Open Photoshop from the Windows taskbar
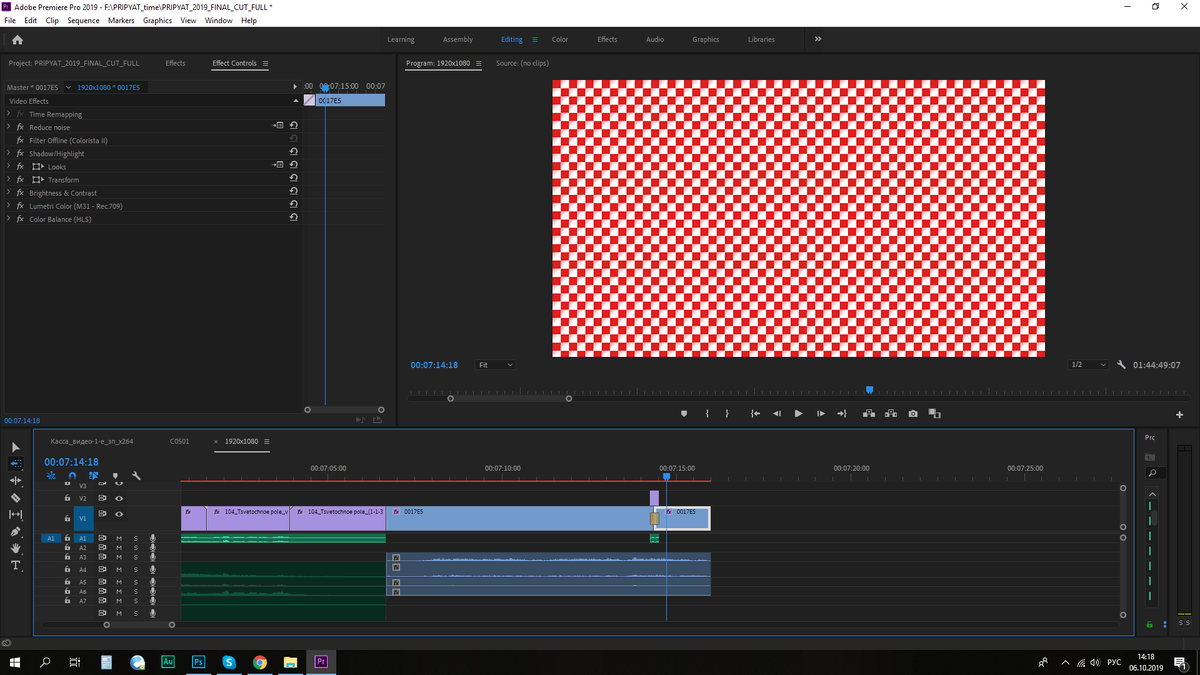The height and width of the screenshot is (675, 1200). point(198,662)
